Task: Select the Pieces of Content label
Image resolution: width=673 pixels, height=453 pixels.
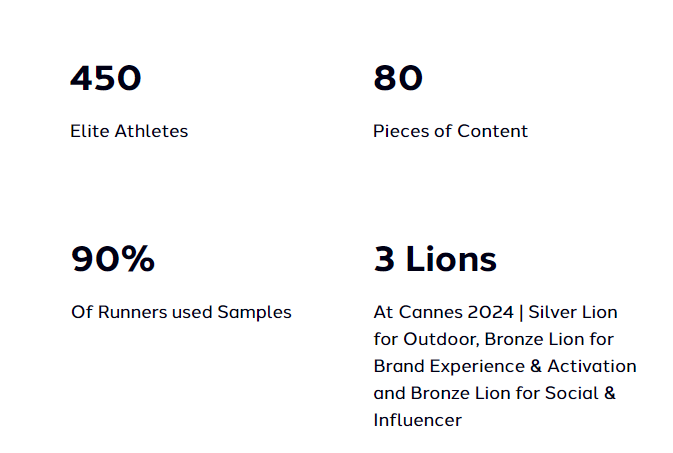Action: pos(450,131)
